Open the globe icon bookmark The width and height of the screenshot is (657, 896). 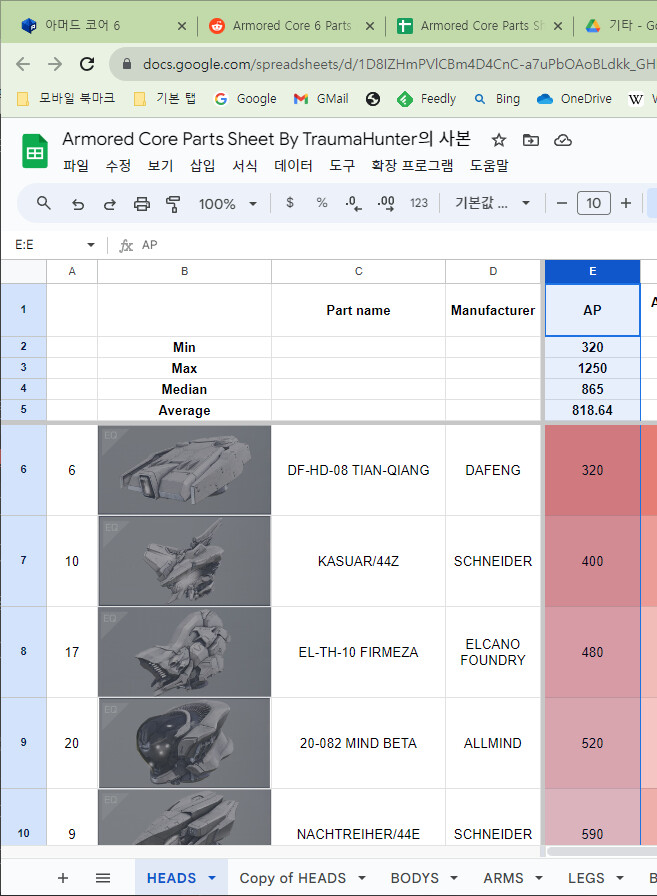pyautogui.click(x=373, y=99)
